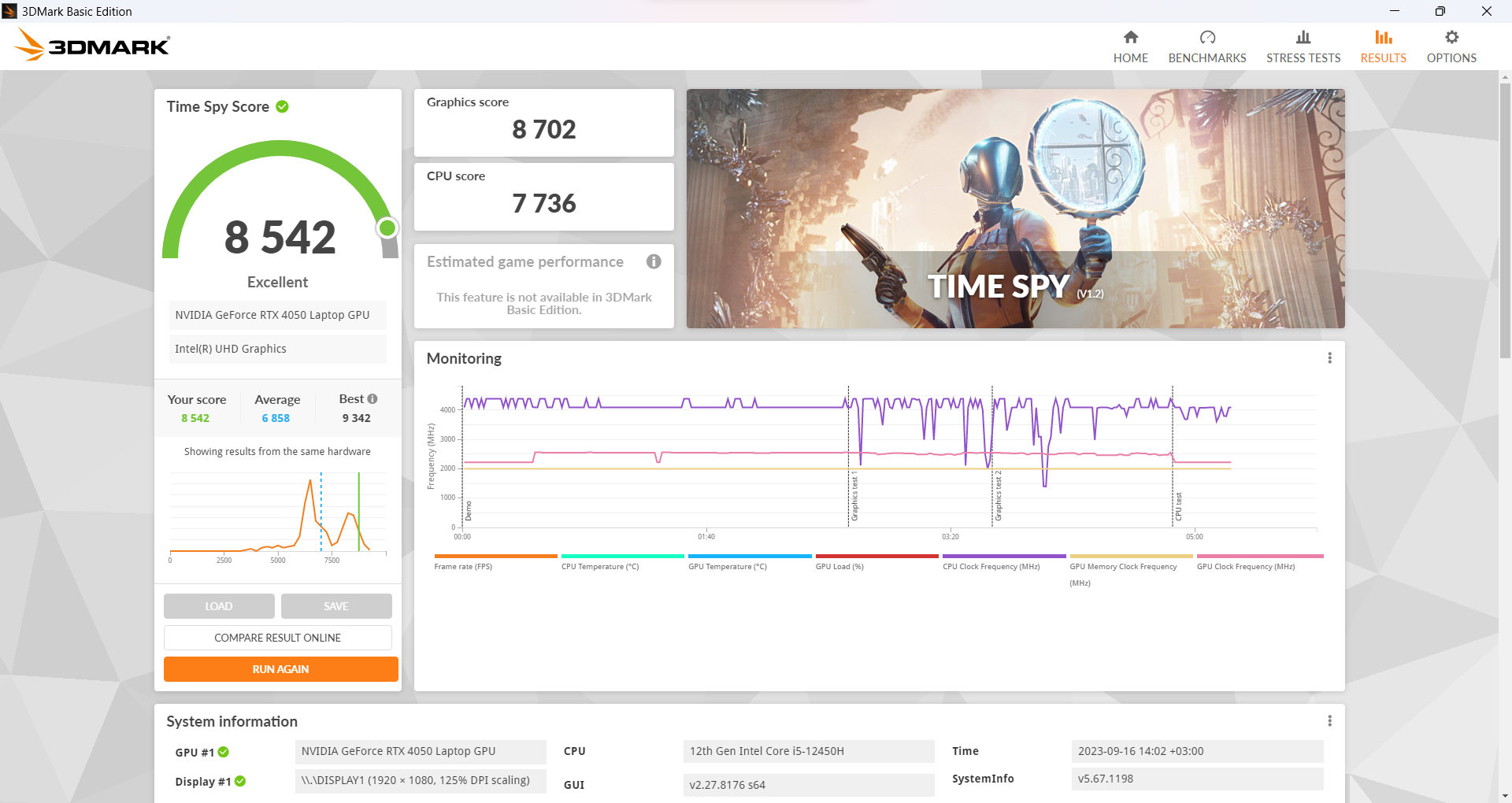Viewport: 1512px width, 803px height.
Task: Click the CPU field 12th Gen Intel Core i5-12450H
Action: [x=809, y=751]
